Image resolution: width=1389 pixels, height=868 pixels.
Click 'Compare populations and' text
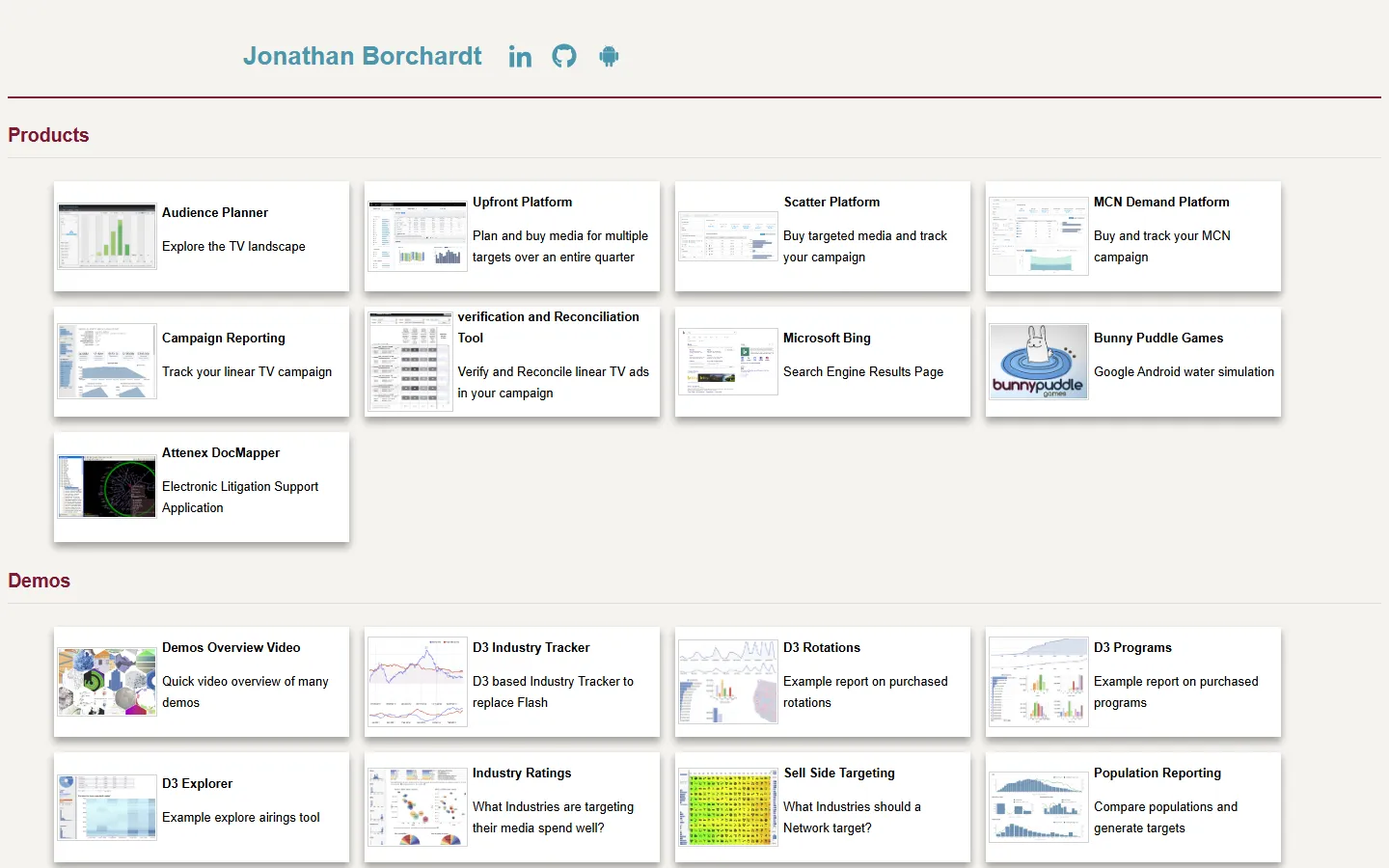point(1165,806)
